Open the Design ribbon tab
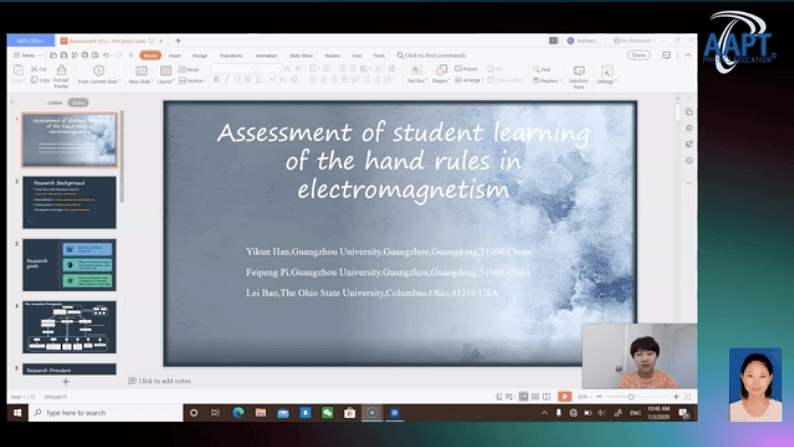This screenshot has height=447, width=794. point(200,55)
